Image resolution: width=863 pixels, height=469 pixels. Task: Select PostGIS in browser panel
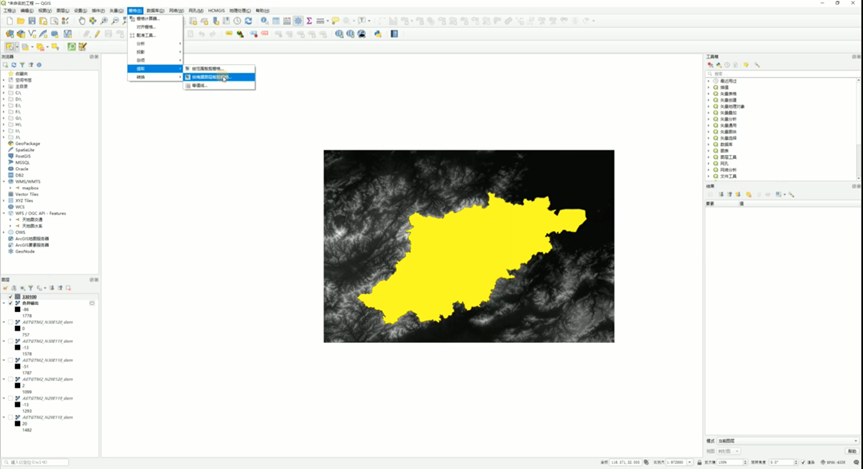click(23, 156)
